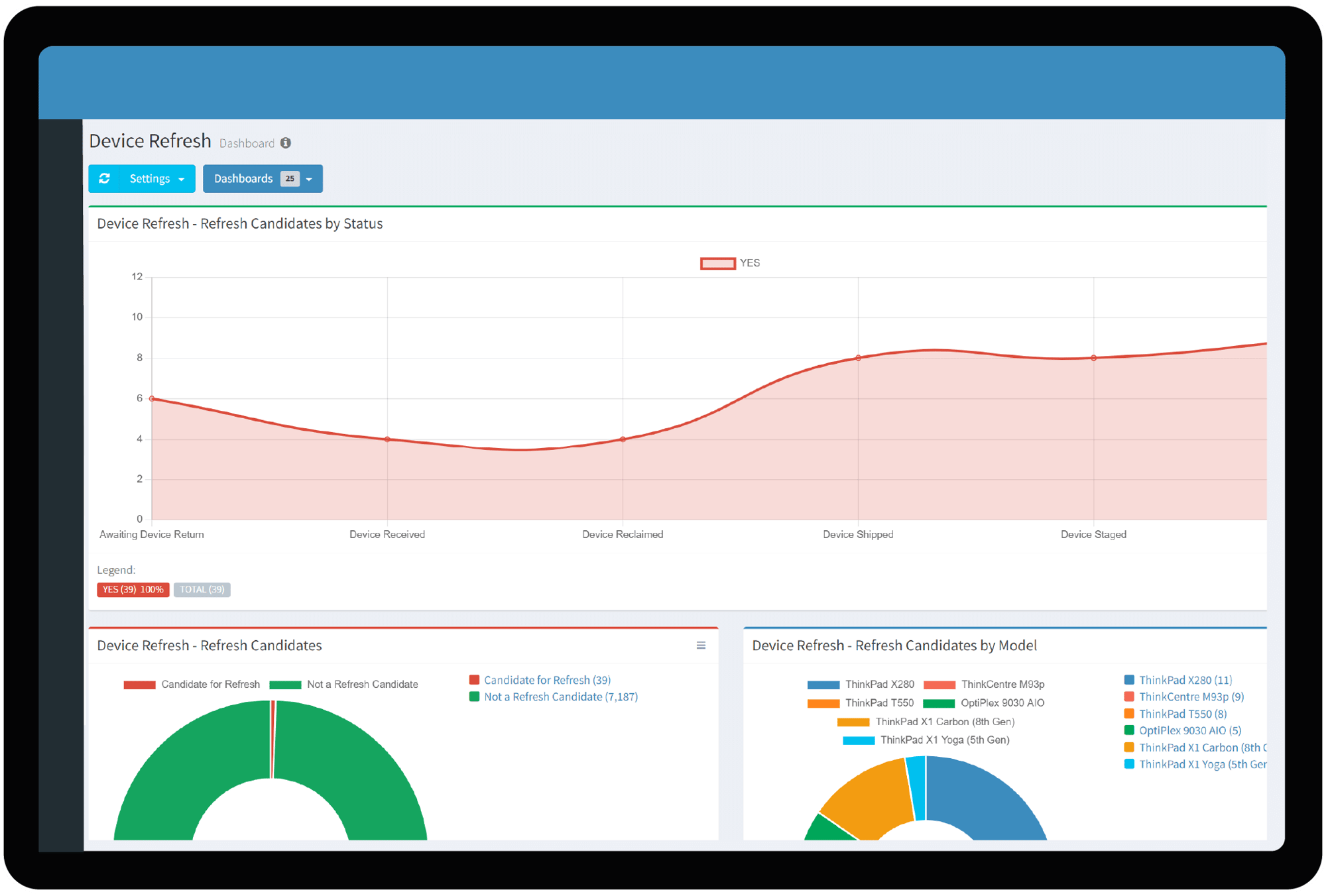The image size is (1326, 896).
Task: Toggle ThinkPad X1 Carbon (8th Gen) legend item
Action: click(x=926, y=722)
